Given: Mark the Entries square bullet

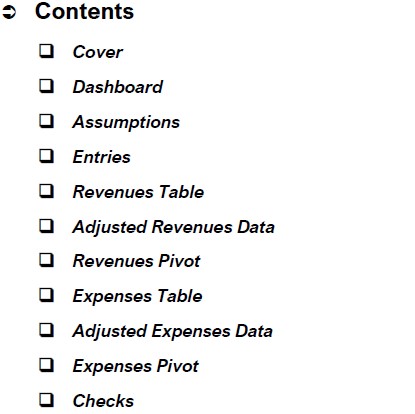Looking at the screenshot, I should point(47,156).
